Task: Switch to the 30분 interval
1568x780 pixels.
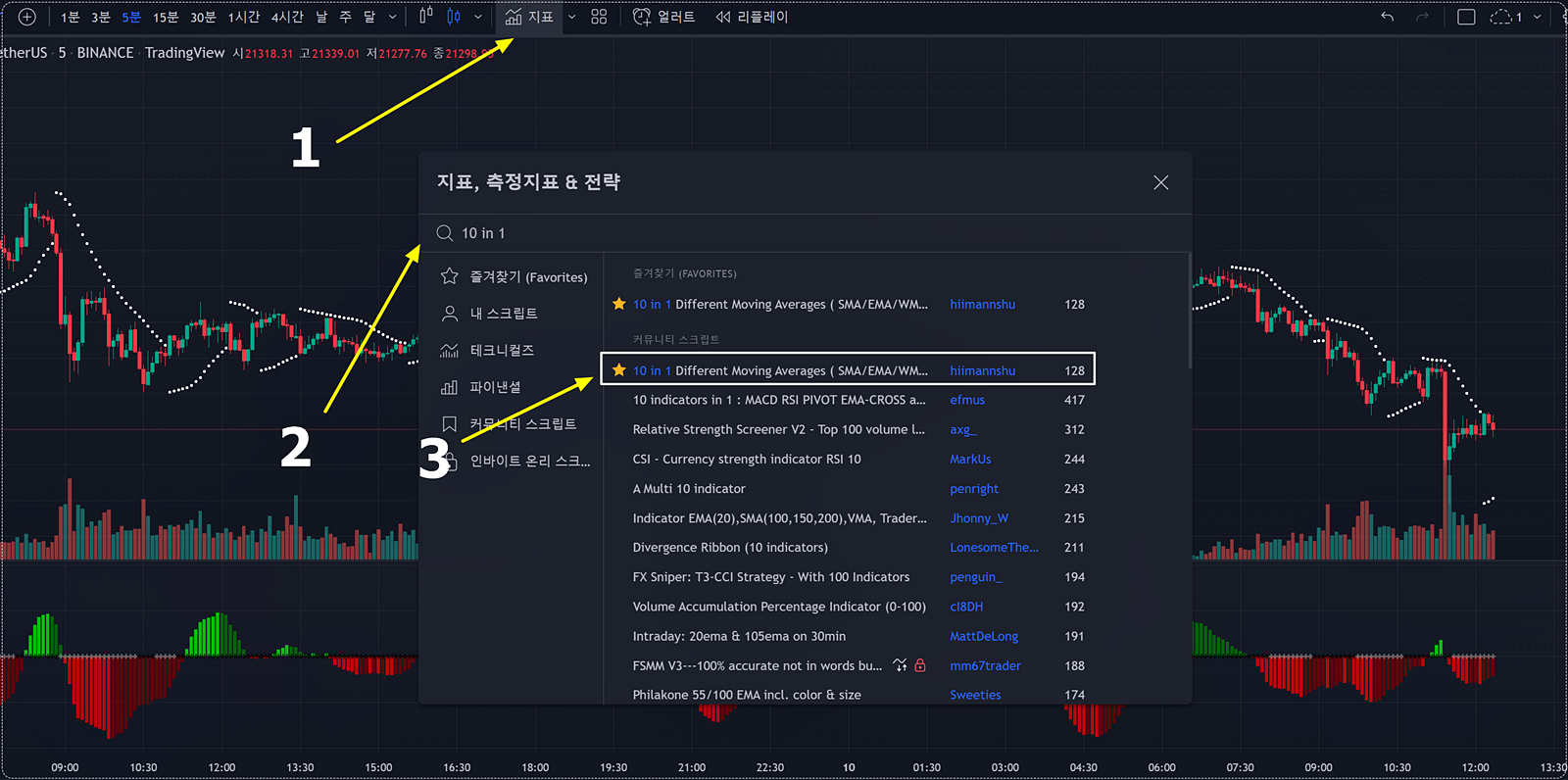Action: coord(203,17)
